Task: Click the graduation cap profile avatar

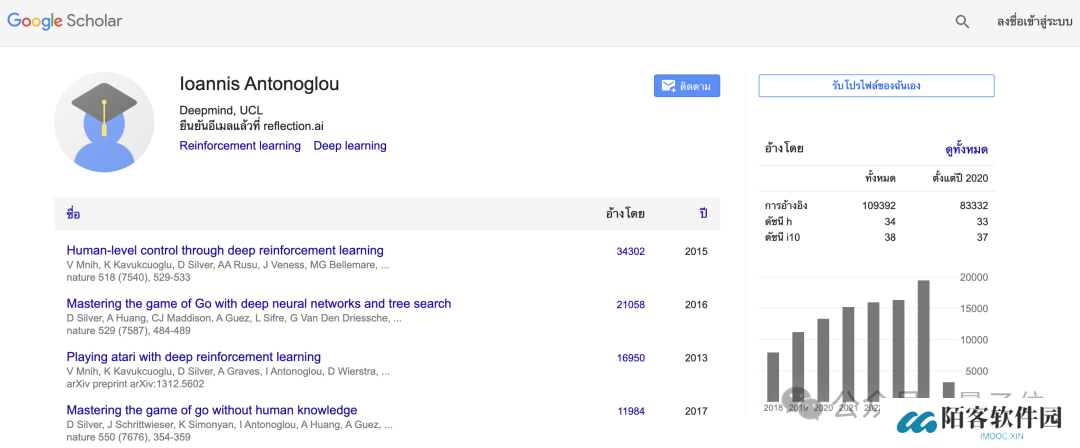Action: (x=104, y=122)
